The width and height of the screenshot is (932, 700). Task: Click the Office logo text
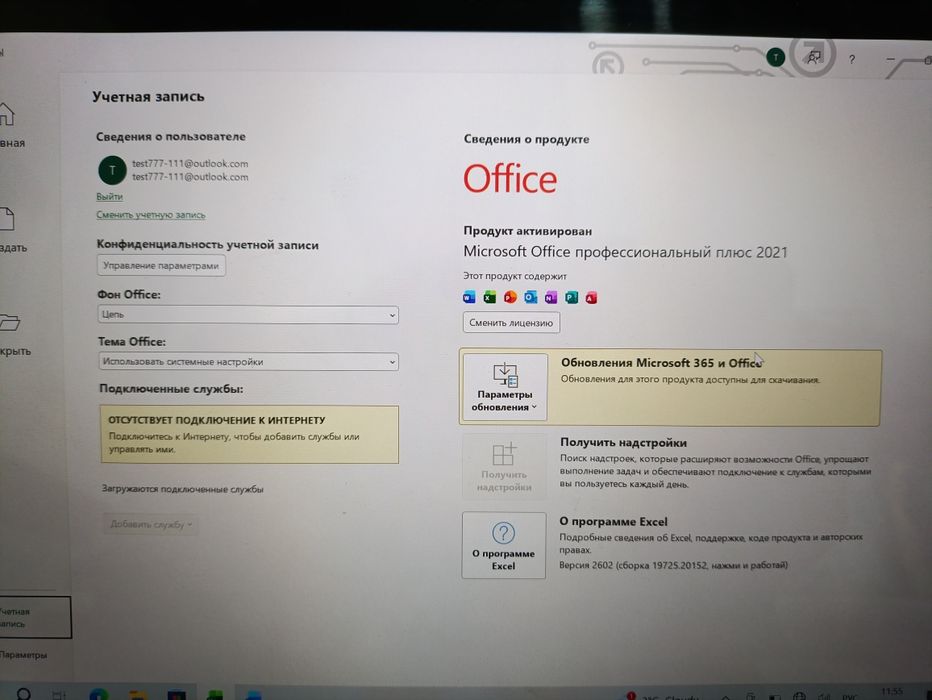pos(510,179)
